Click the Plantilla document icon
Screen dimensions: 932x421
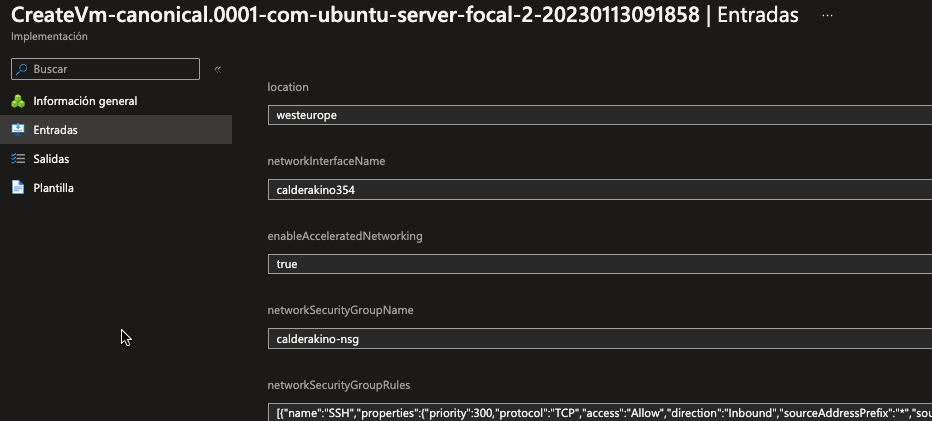(x=17, y=188)
